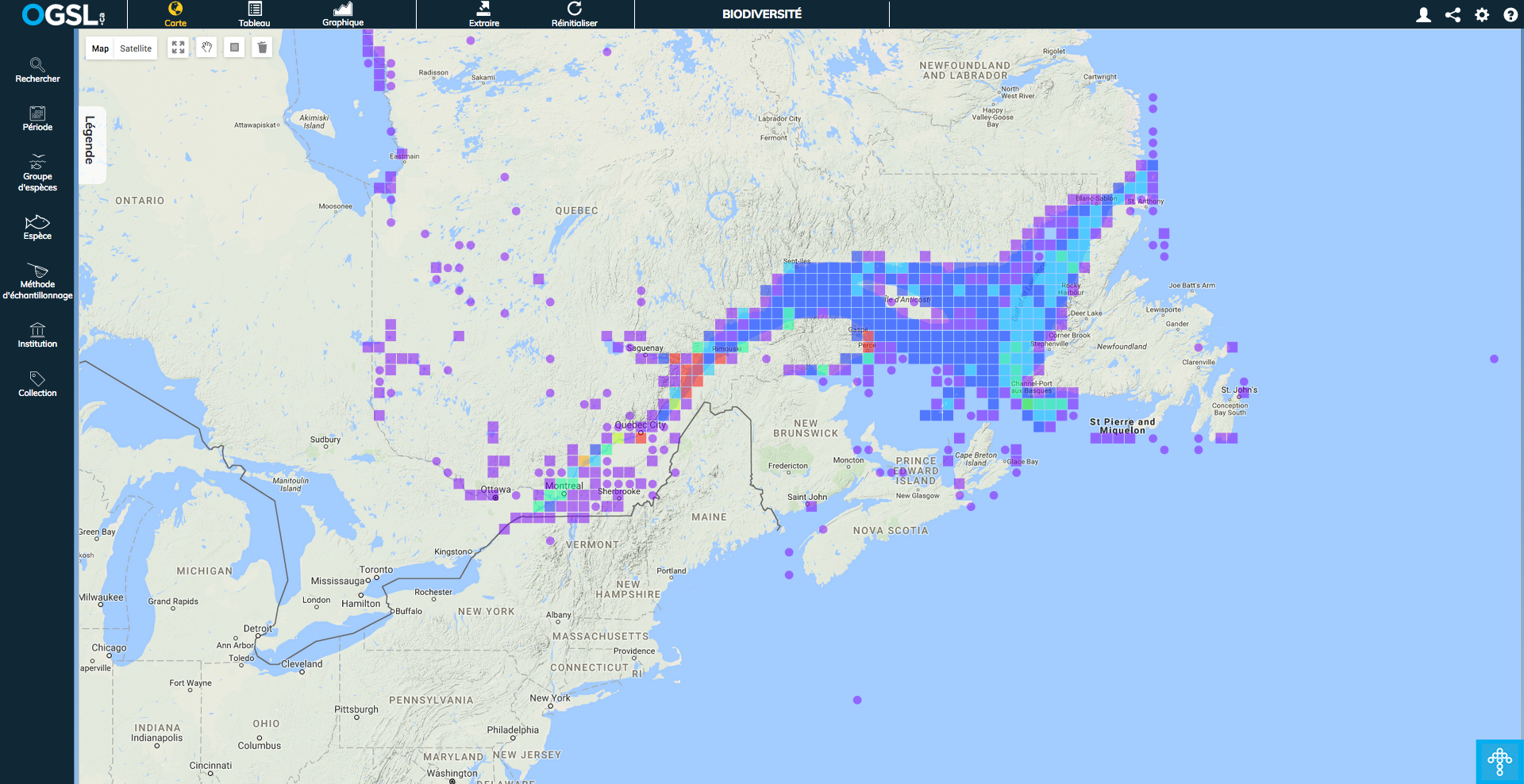Click the Réinitialiser reset button
This screenshot has height=784, width=1524.
(x=574, y=14)
